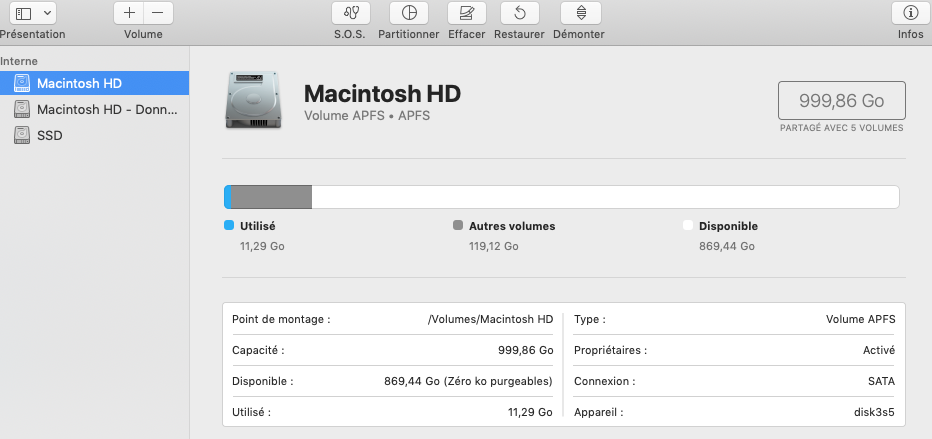Click the Effacer erase icon
Screen dimensions: 932x439
click(x=467, y=12)
